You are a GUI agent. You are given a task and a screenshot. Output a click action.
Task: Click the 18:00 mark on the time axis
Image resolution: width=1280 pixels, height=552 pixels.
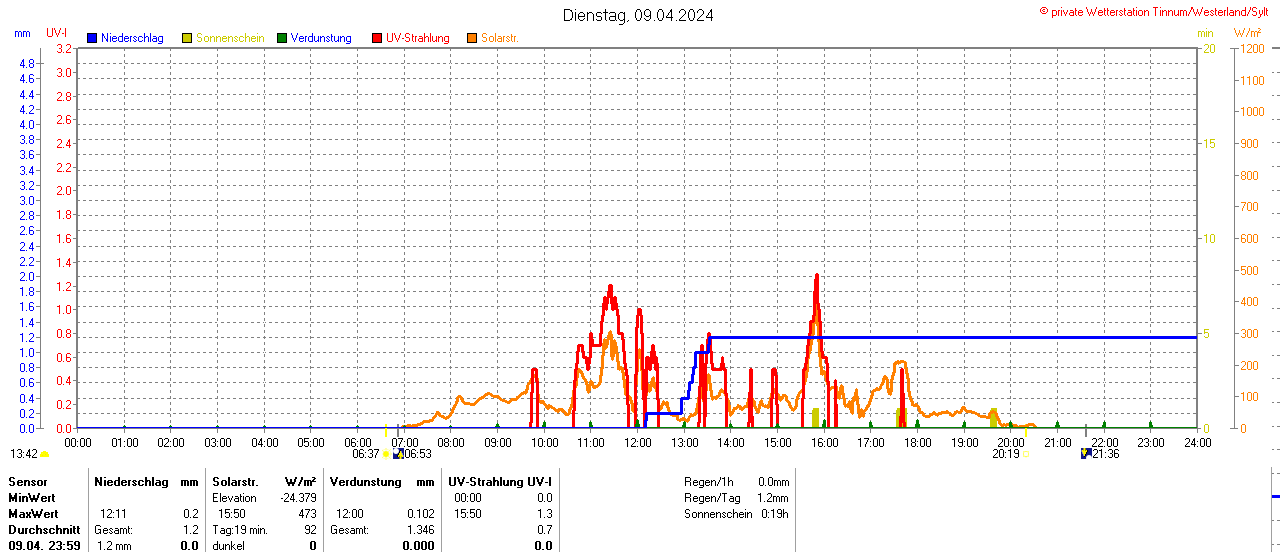click(917, 442)
